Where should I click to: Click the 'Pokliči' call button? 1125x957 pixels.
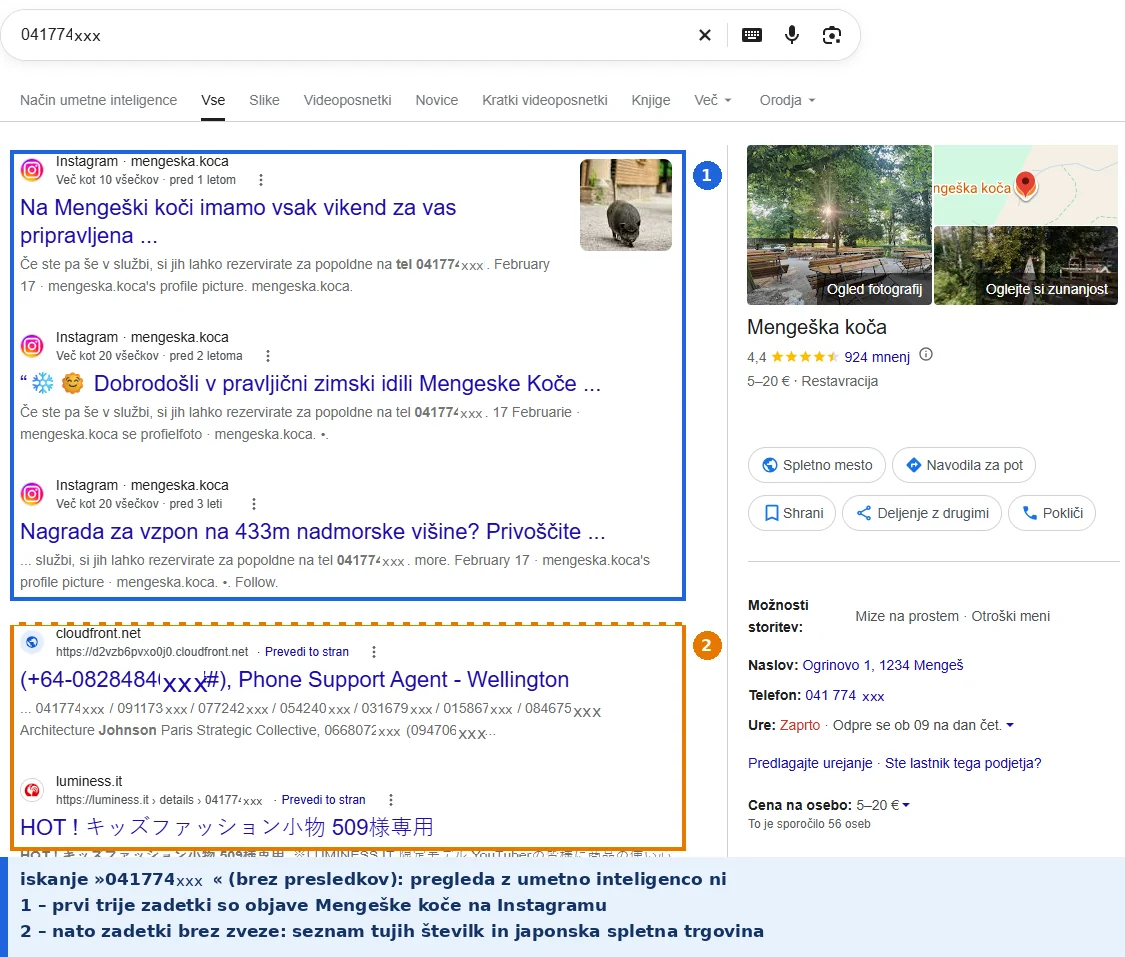[1052, 513]
